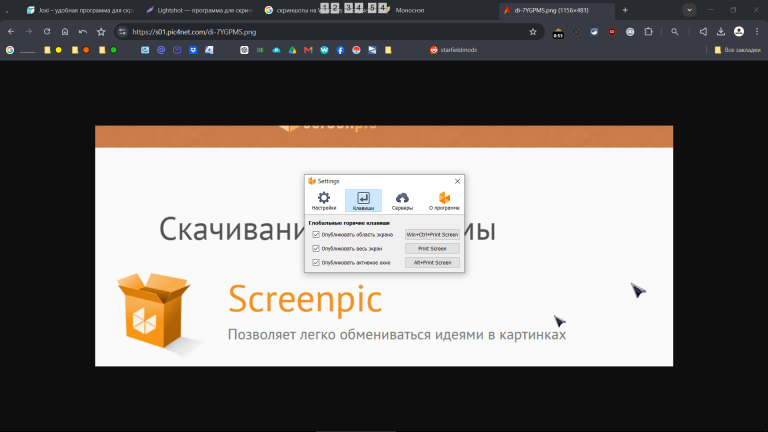Select the Серверы cloud tab in Settings dialog
768x432 pixels.
click(x=402, y=201)
